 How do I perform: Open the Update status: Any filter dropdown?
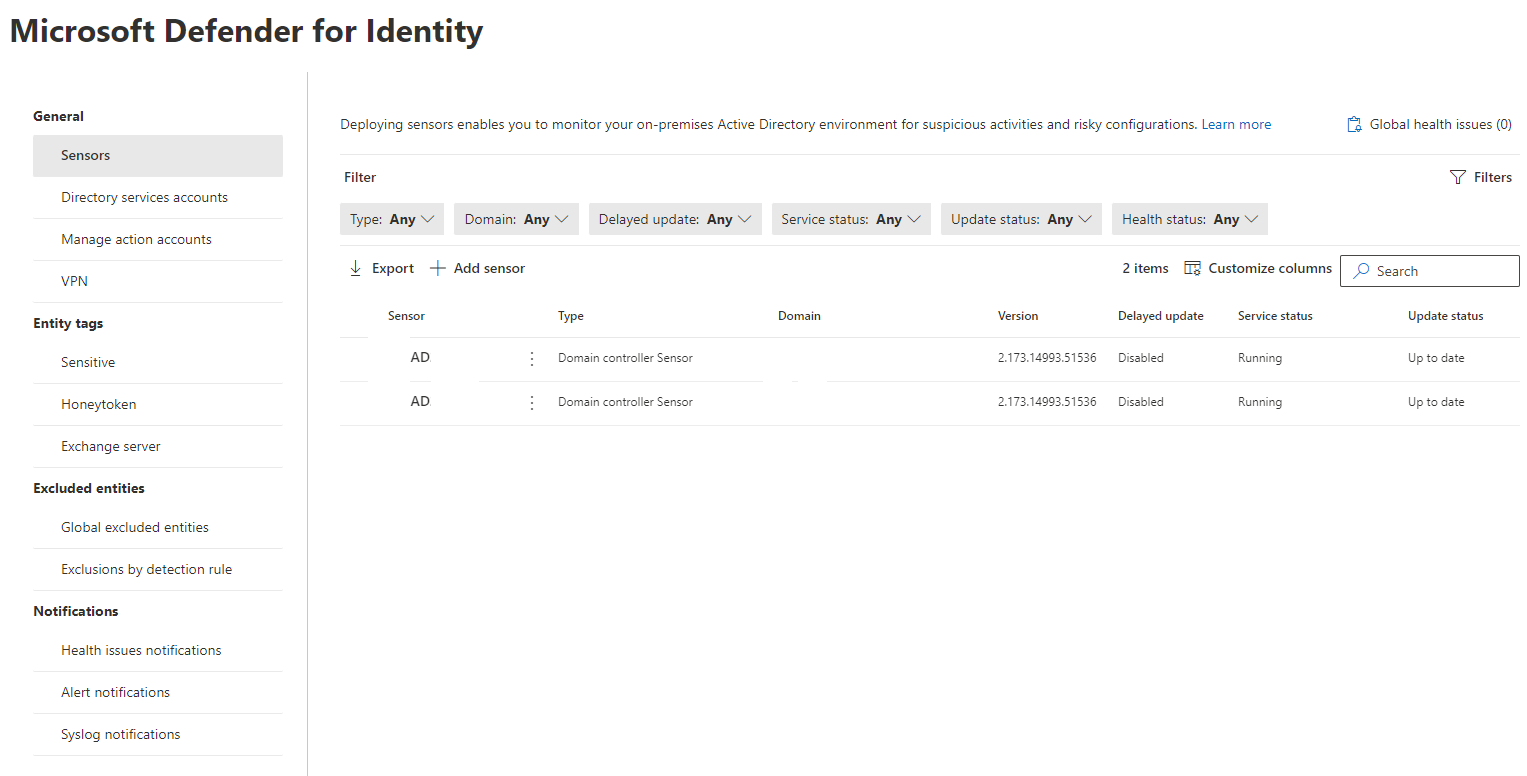[1021, 219]
